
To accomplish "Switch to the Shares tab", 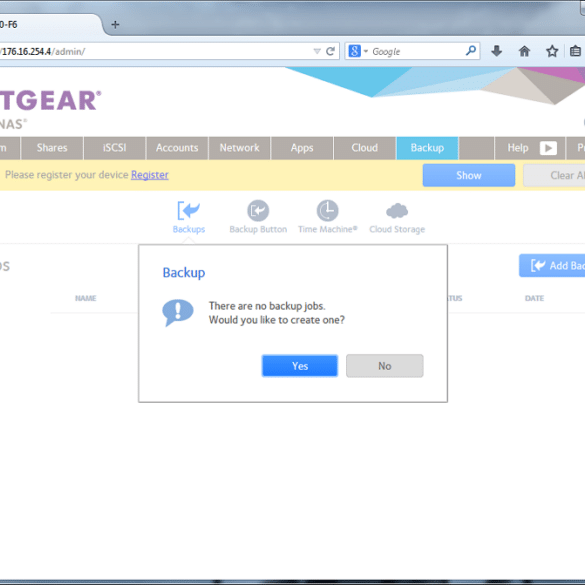I will pyautogui.click(x=52, y=148).
